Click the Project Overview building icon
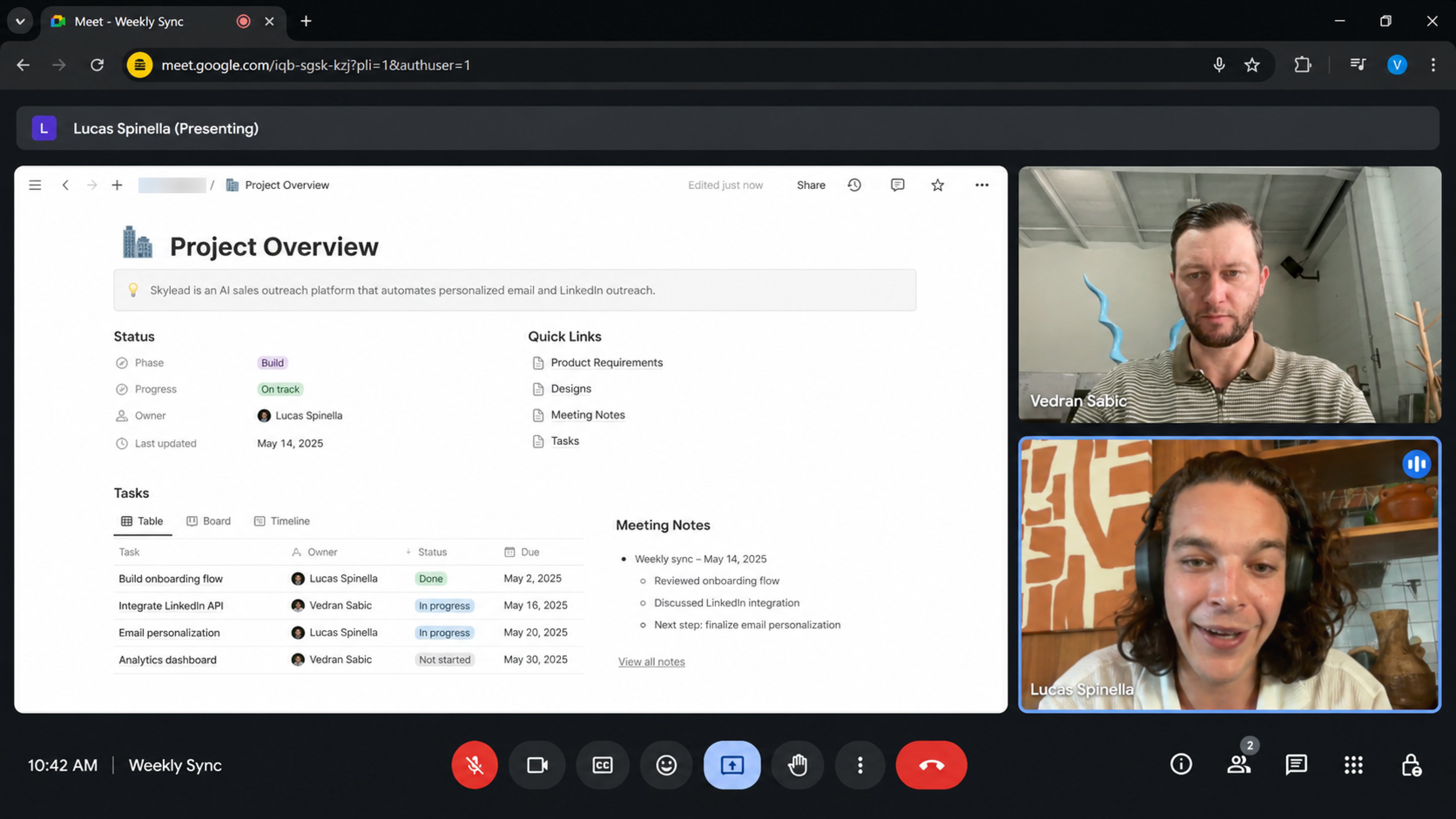 (137, 242)
